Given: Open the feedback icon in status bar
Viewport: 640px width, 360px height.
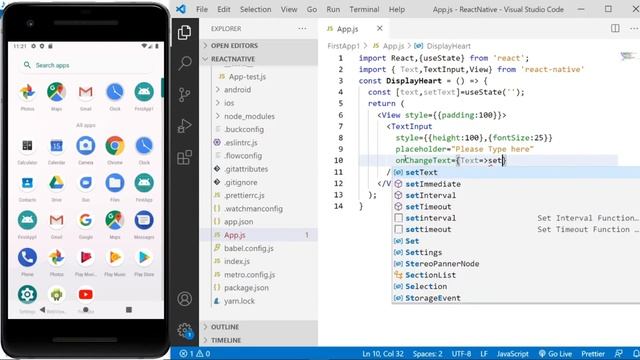Looking at the screenshot, I should pos(619,353).
